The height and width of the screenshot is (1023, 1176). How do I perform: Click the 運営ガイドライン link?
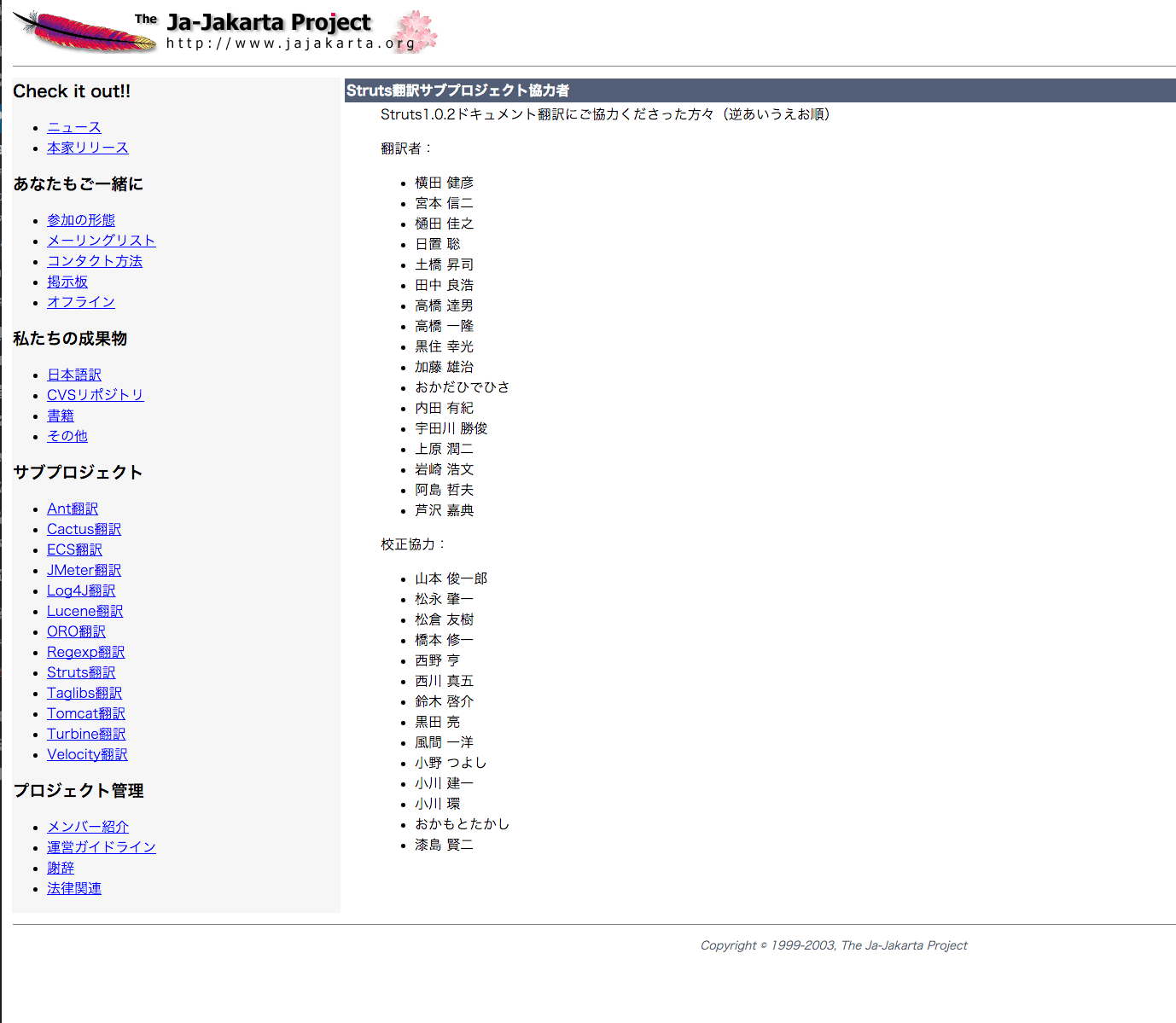[101, 847]
